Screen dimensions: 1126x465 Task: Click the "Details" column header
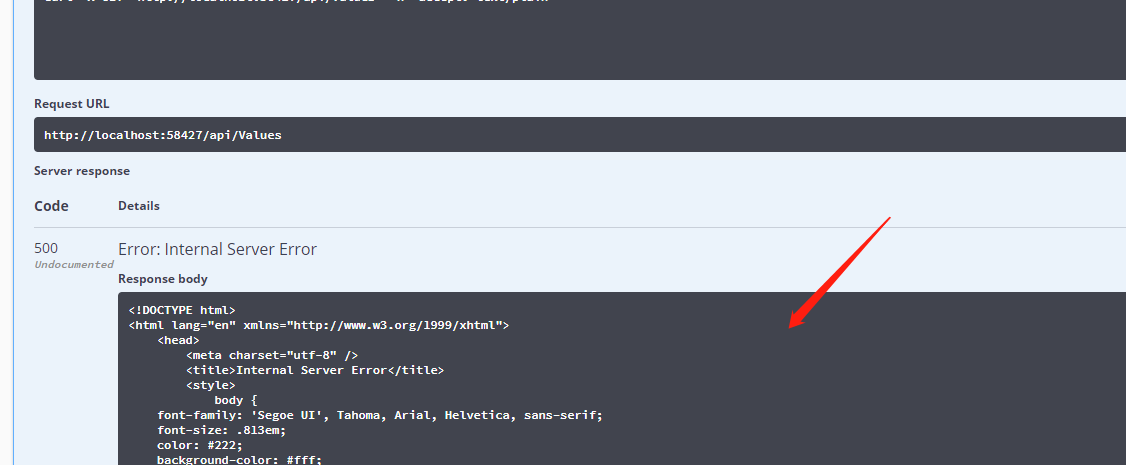click(x=139, y=206)
